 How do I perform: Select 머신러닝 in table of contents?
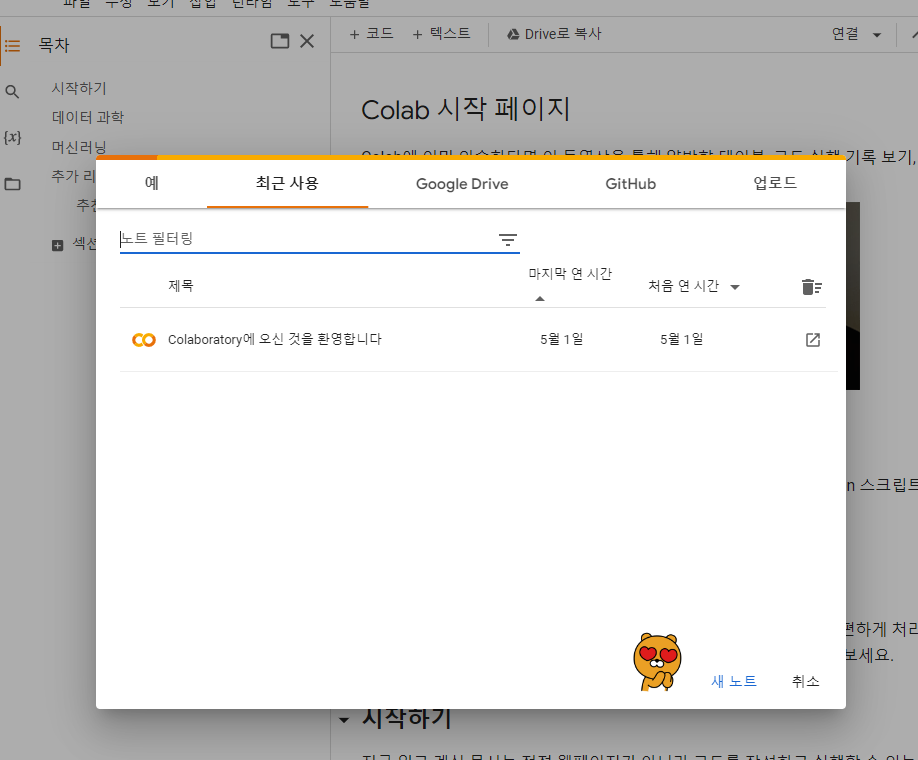(79, 147)
